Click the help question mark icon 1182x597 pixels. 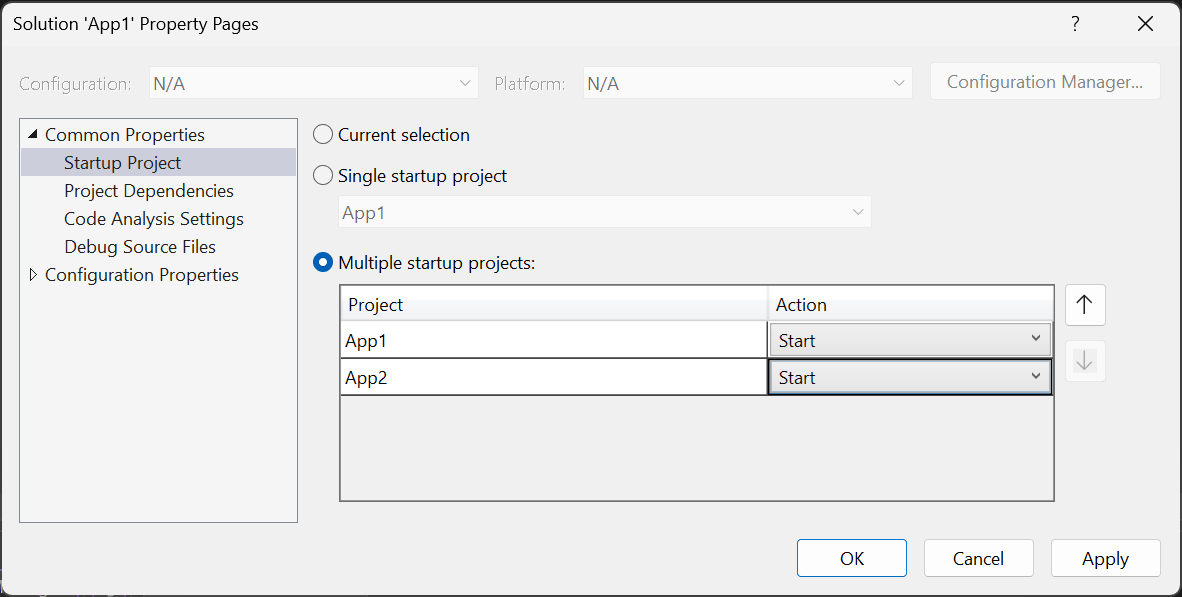coord(1075,24)
